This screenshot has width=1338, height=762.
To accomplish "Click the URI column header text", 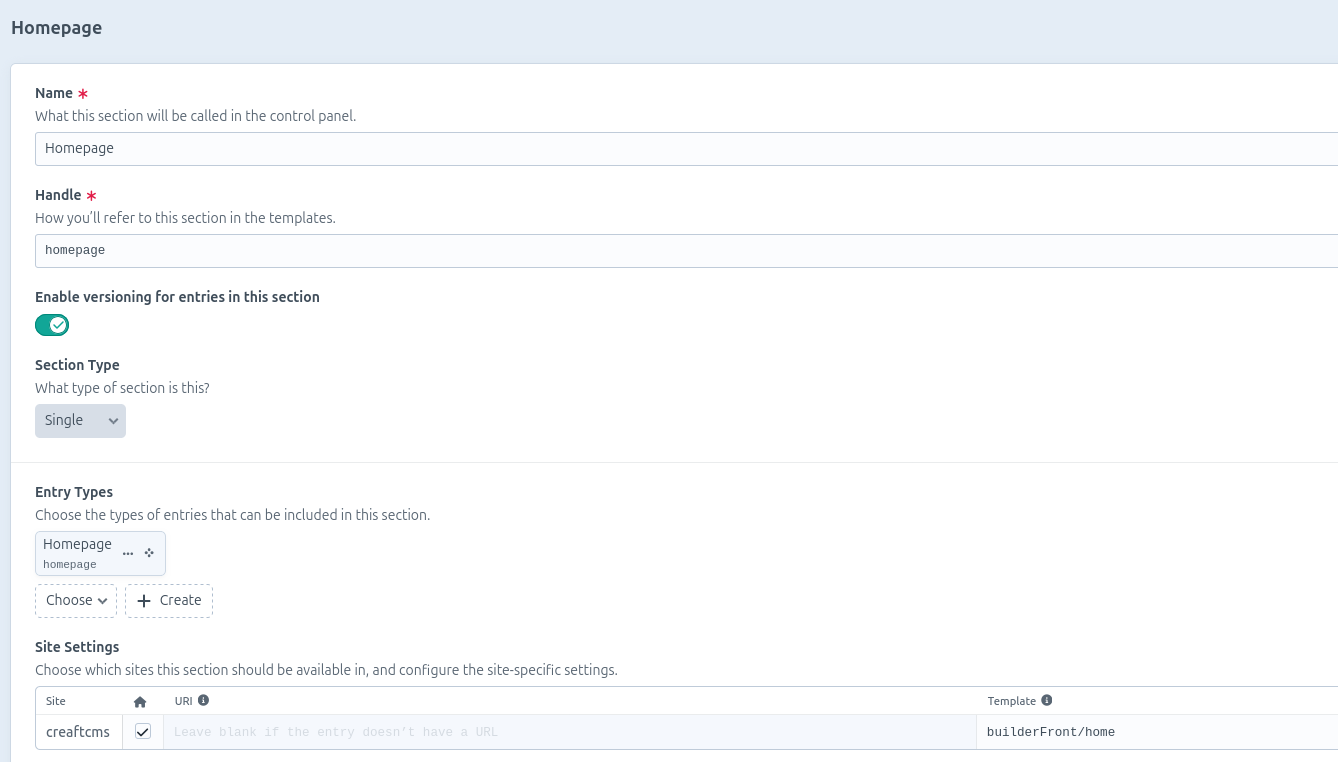I will click(183, 701).
